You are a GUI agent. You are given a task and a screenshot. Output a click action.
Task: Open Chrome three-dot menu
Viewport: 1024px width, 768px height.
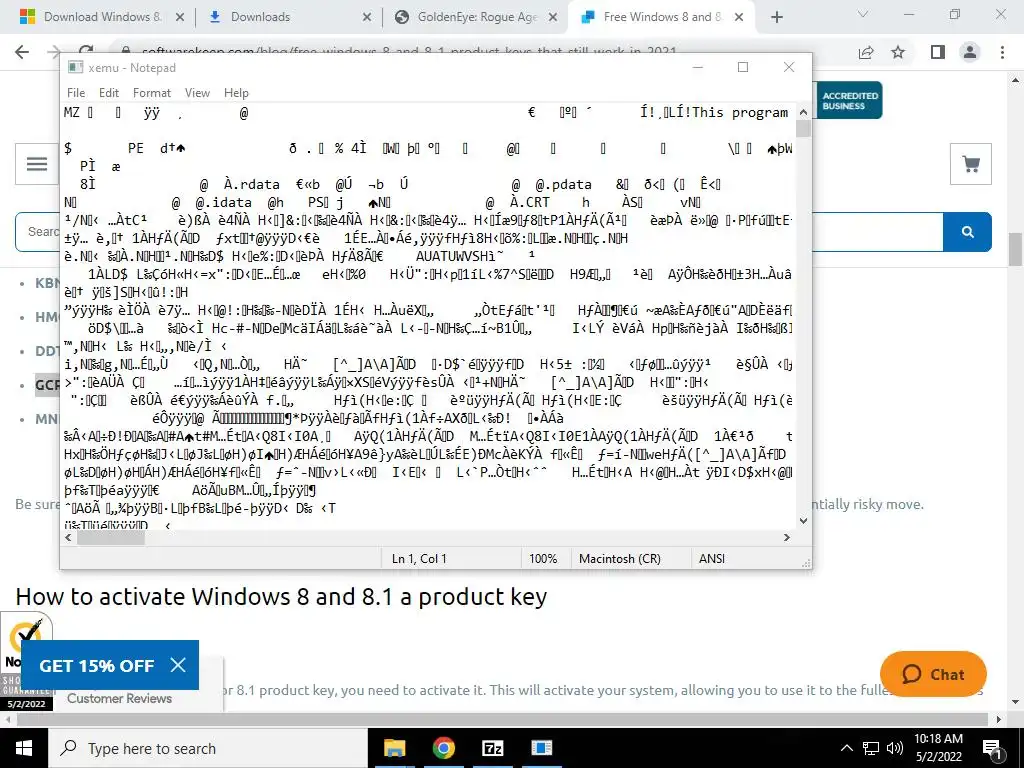[1002, 52]
